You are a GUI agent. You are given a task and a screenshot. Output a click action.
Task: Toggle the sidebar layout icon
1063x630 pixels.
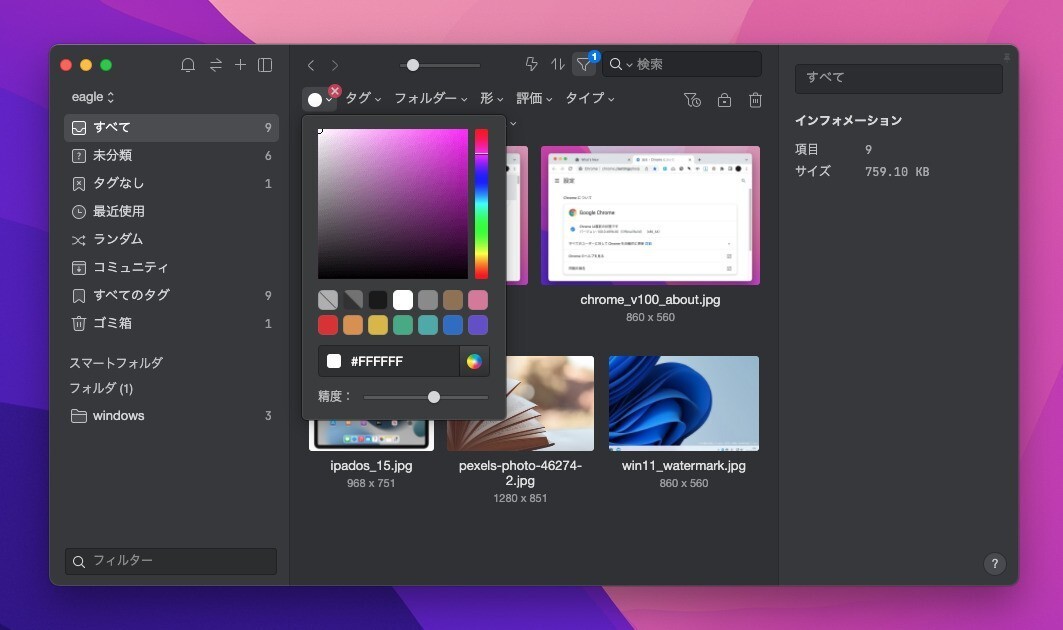[265, 65]
